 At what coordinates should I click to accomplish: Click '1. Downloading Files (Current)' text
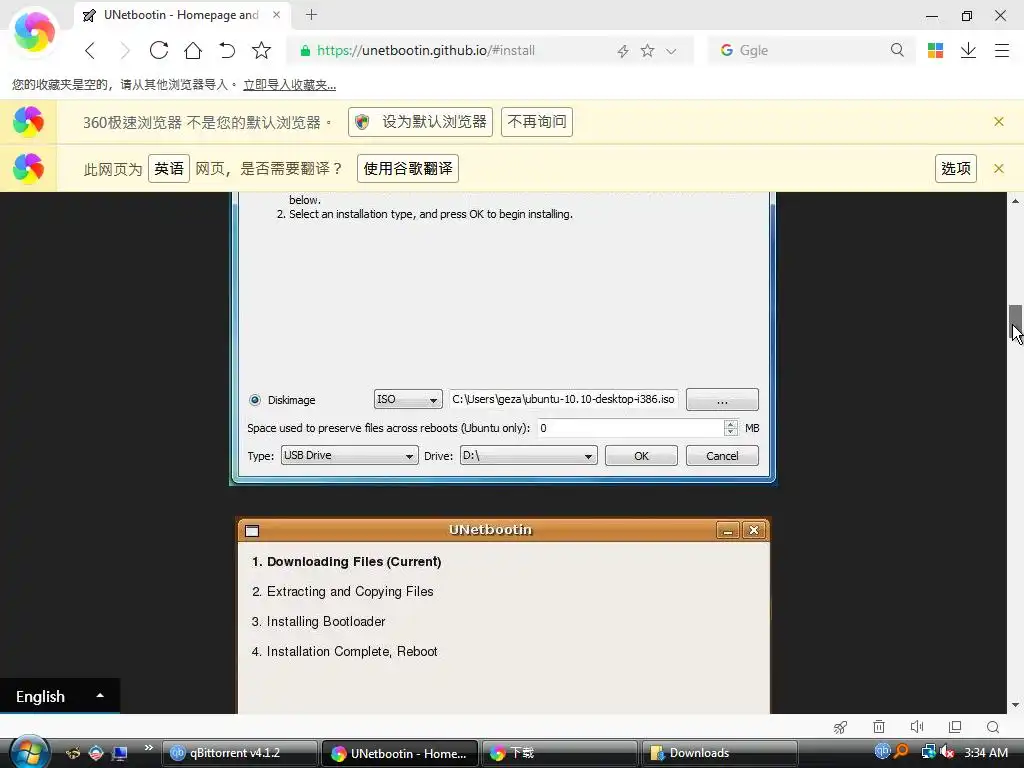tap(347, 562)
